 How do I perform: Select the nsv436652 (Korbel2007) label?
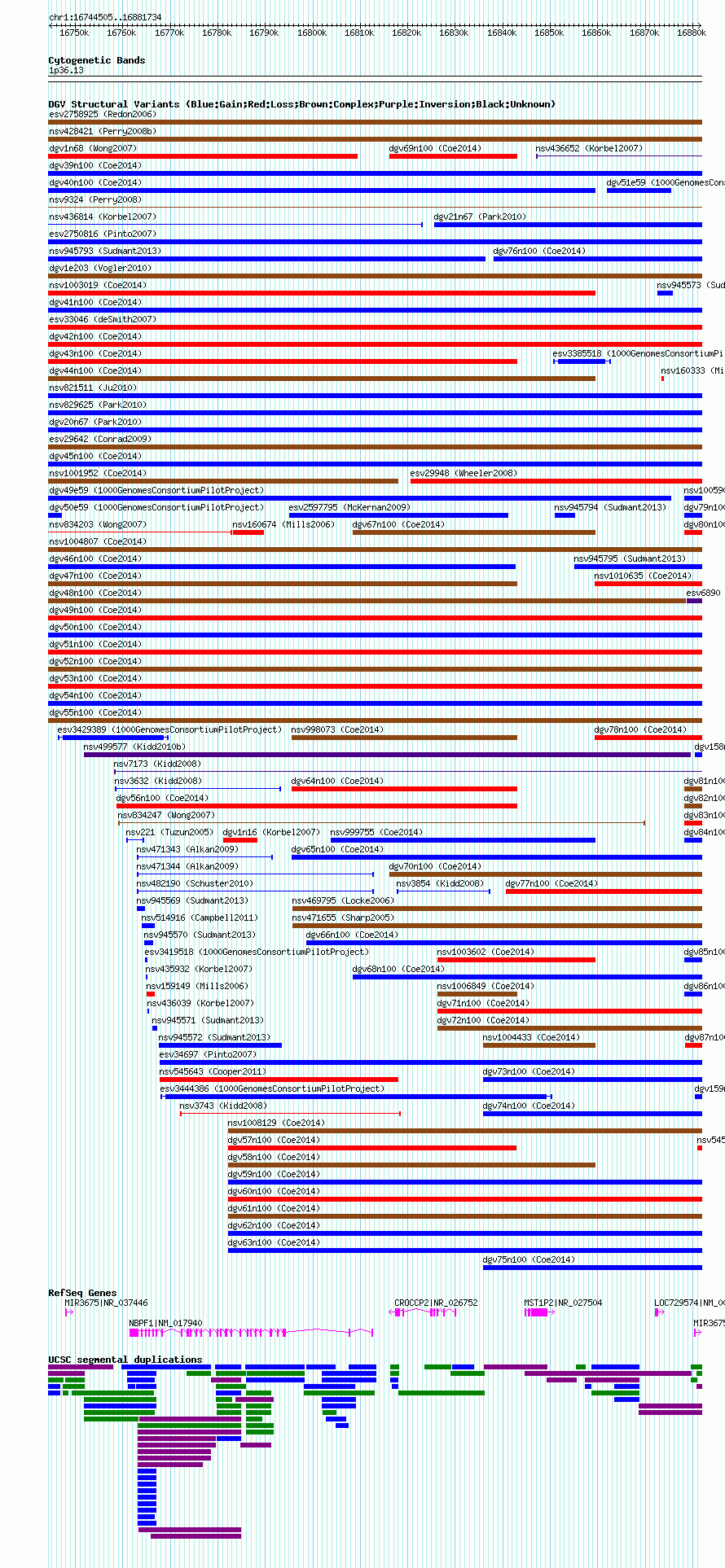[588, 148]
